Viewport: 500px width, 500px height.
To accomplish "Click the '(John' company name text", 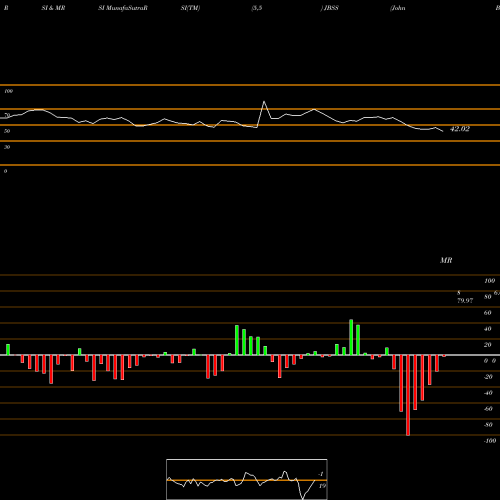I will [x=398, y=8].
